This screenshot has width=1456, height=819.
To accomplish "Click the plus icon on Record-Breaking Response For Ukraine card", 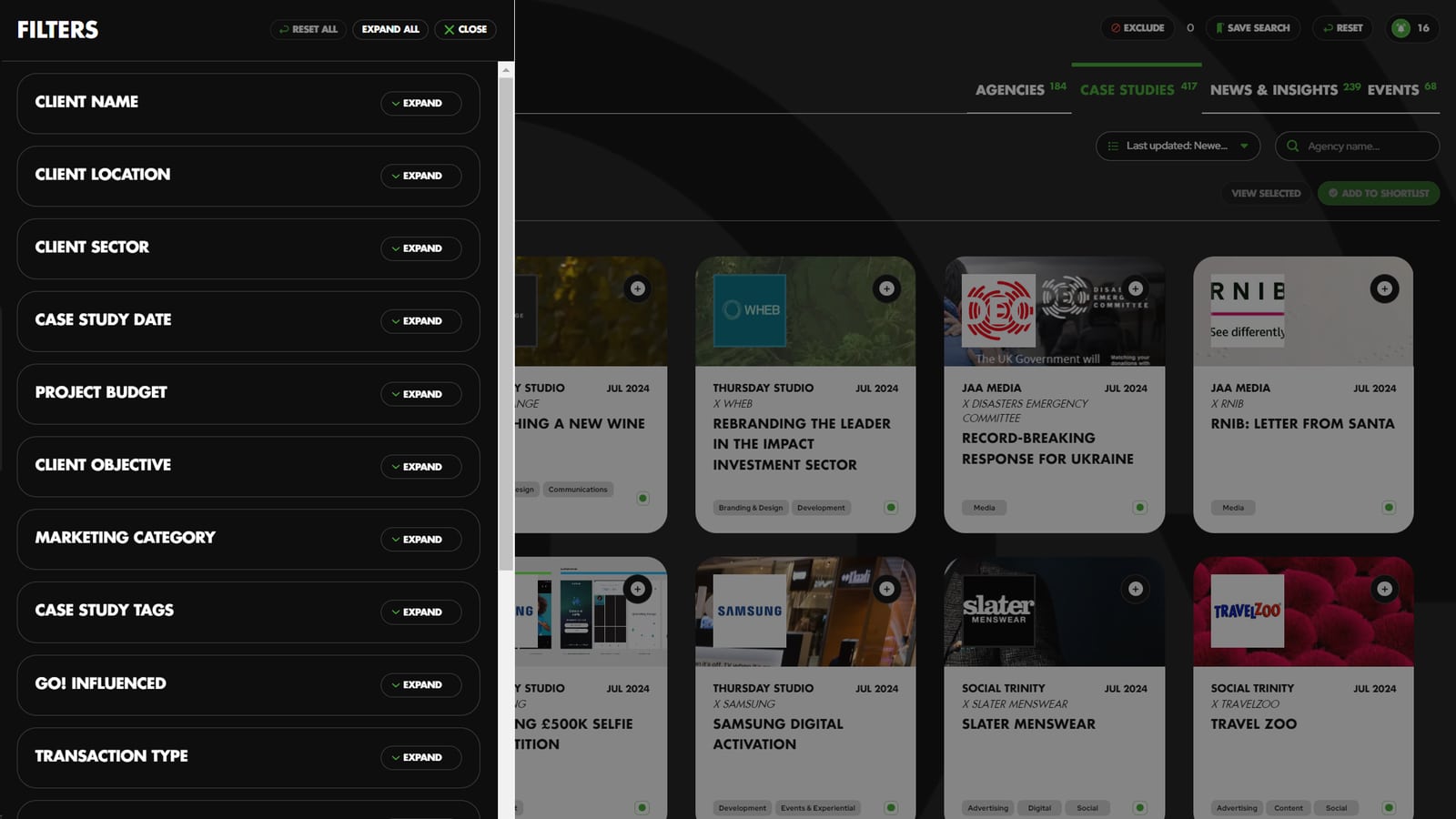I will pos(1135,288).
